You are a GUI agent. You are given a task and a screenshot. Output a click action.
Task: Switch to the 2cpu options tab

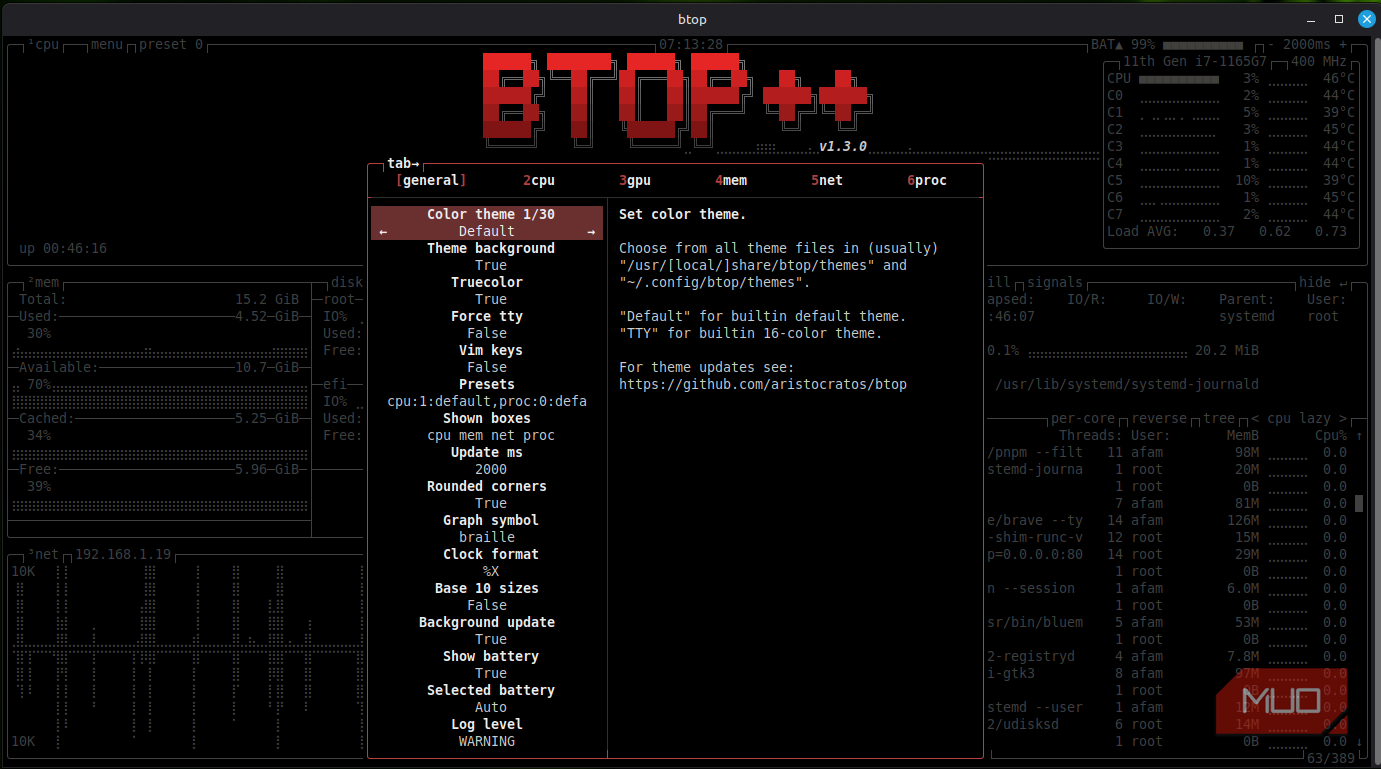click(539, 181)
